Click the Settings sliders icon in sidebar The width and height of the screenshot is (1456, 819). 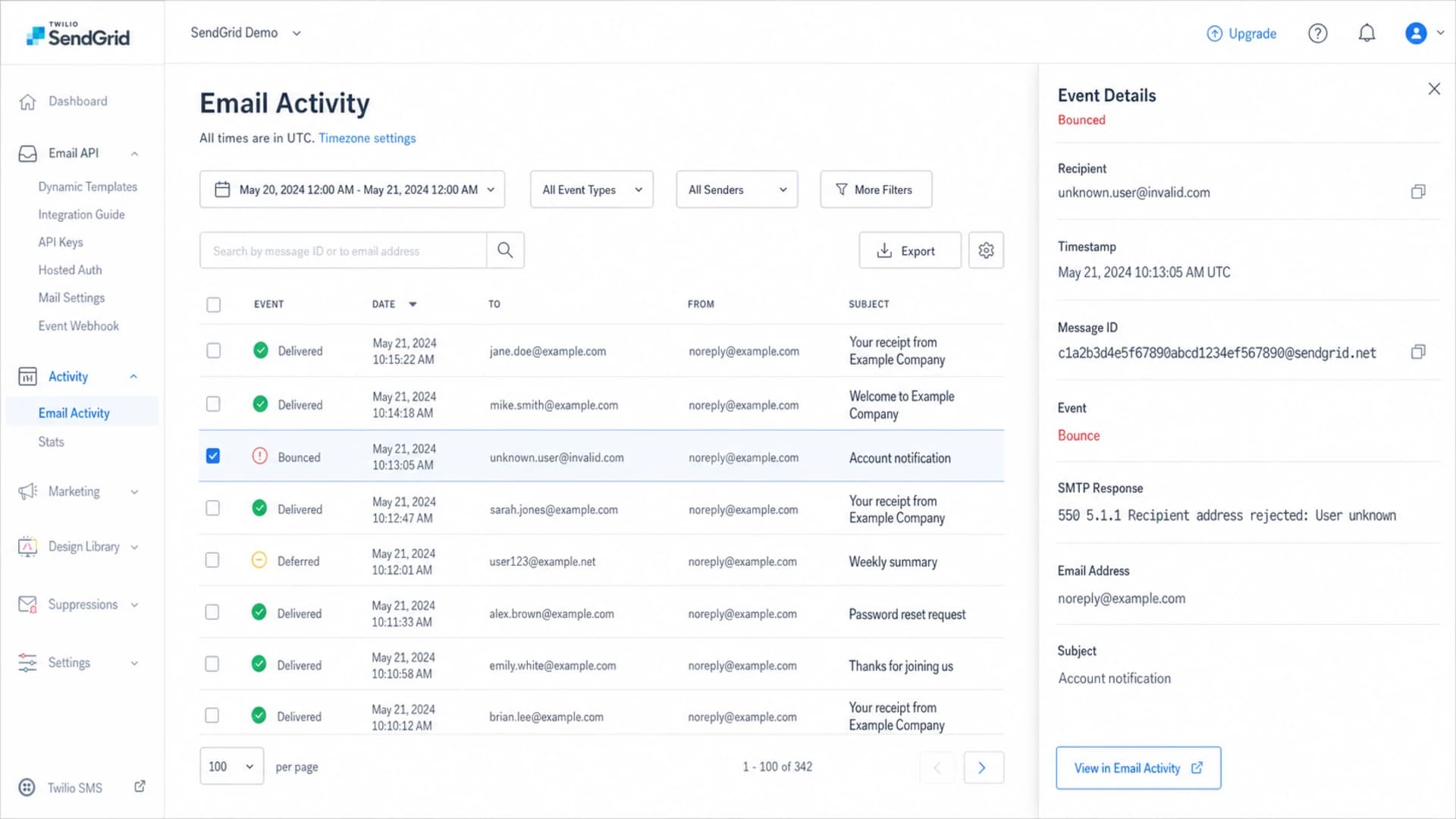[x=27, y=663]
